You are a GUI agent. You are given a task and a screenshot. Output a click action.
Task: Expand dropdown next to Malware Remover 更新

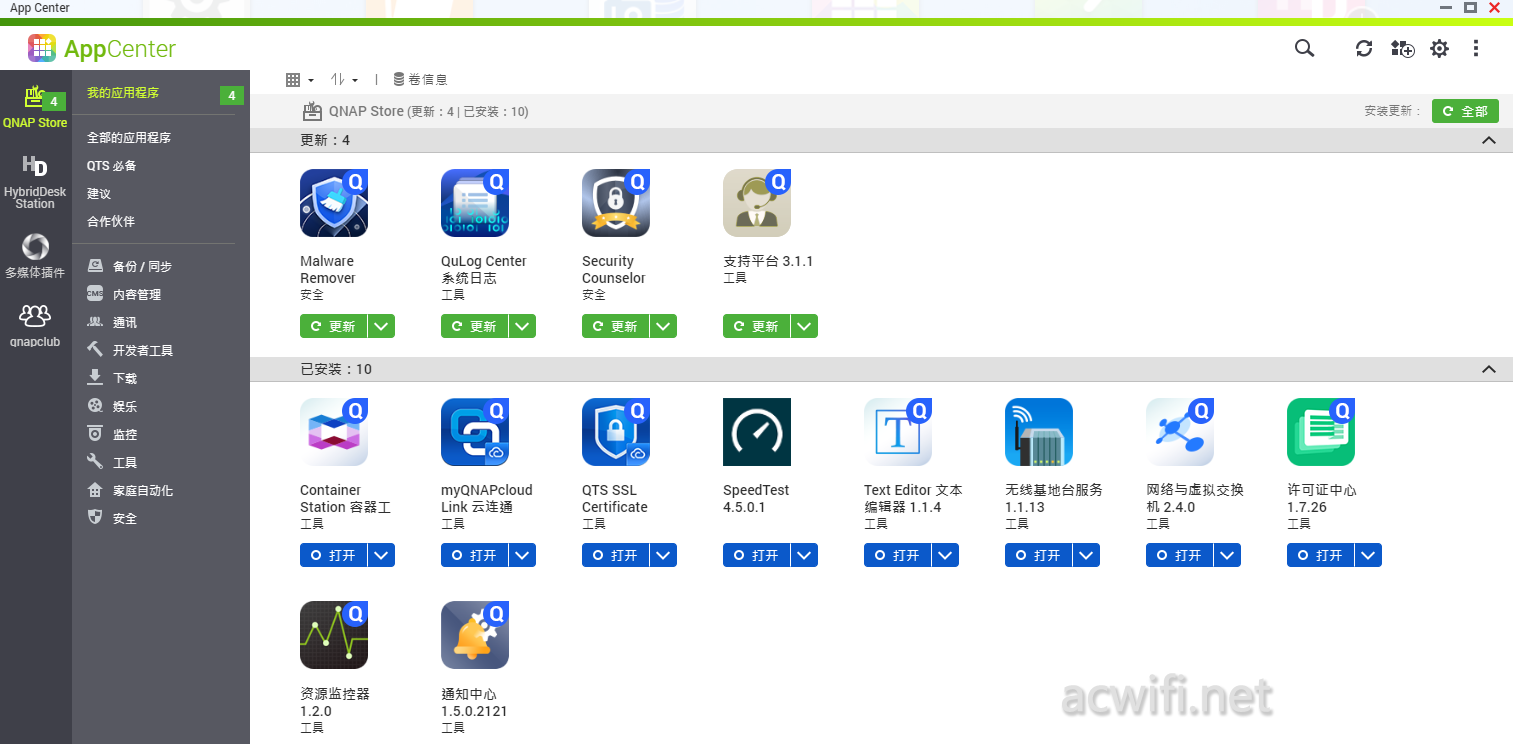(x=382, y=326)
